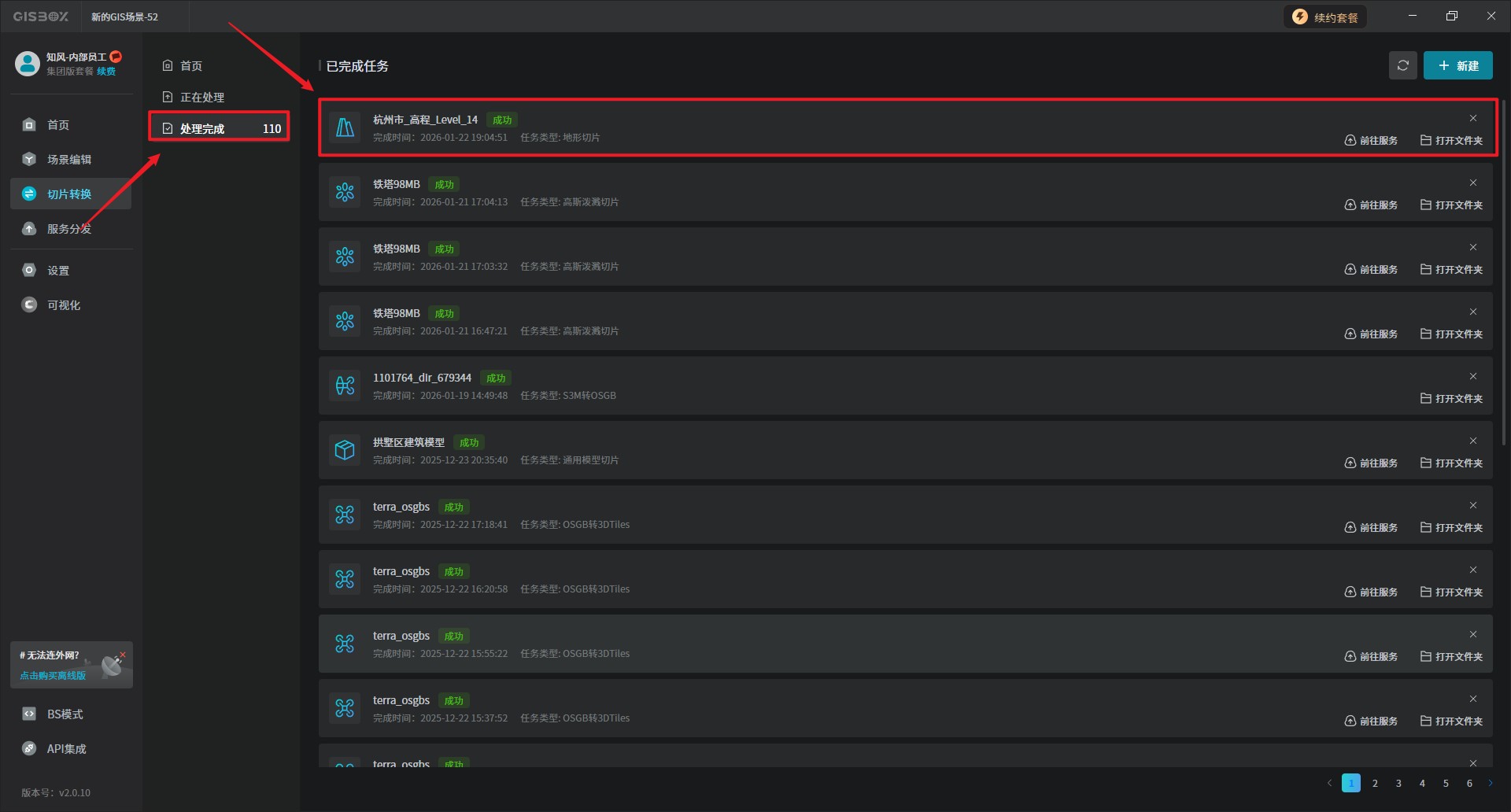Viewport: 1511px width, 812px height.
Task: Click the cube icon of 拱墅区建筑模型 task
Action: [x=345, y=450]
